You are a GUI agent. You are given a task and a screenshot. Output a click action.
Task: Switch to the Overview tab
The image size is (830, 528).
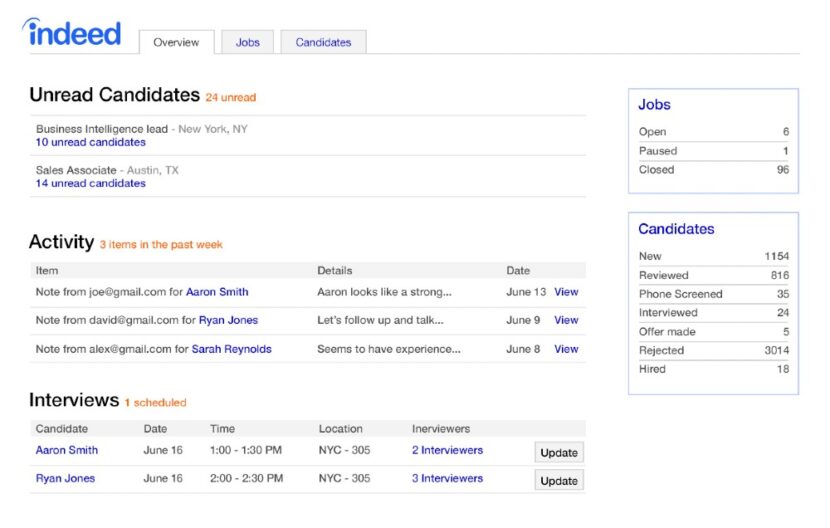click(x=176, y=42)
